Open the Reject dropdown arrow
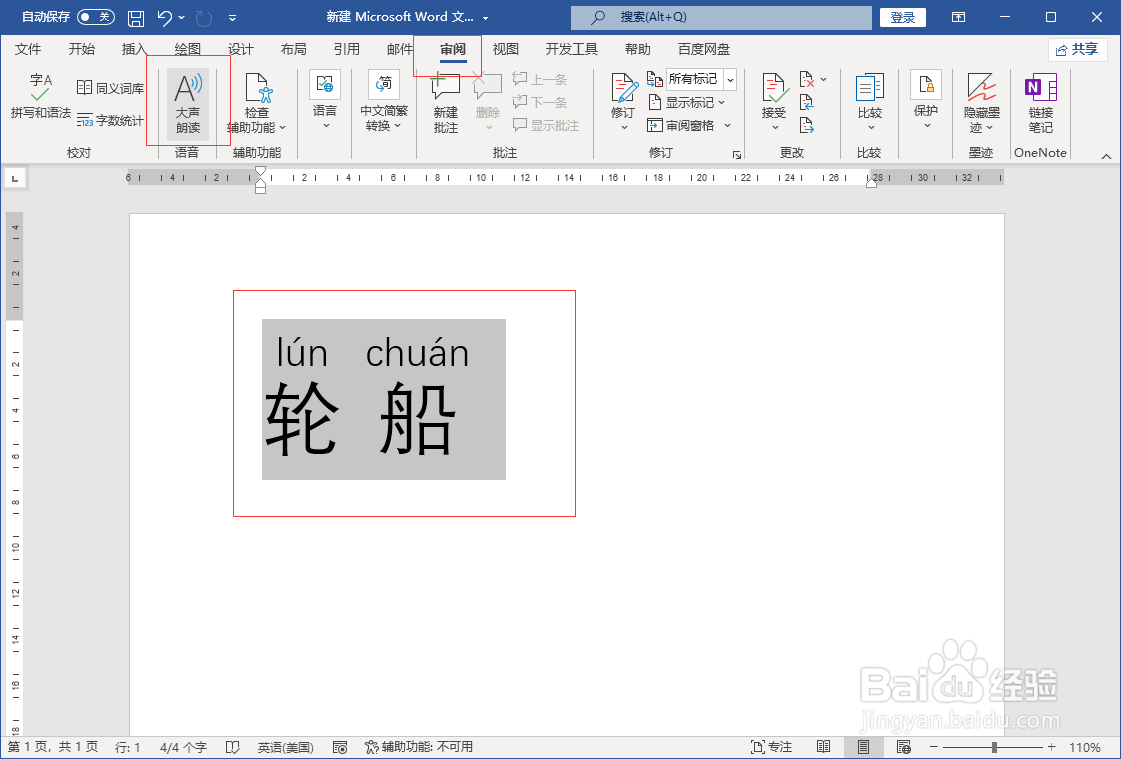 (824, 79)
